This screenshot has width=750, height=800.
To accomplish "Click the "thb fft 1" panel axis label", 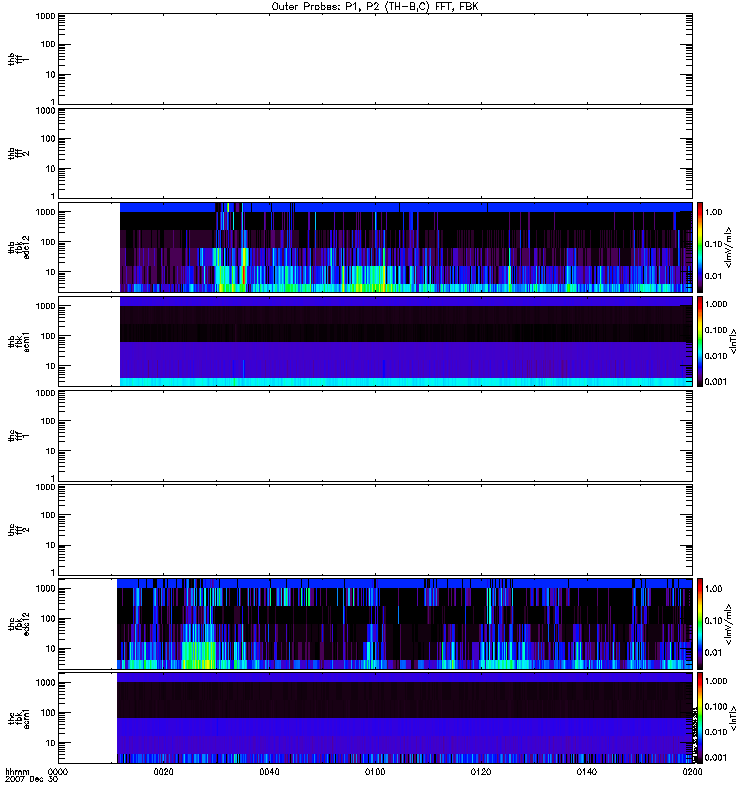I will [18, 59].
